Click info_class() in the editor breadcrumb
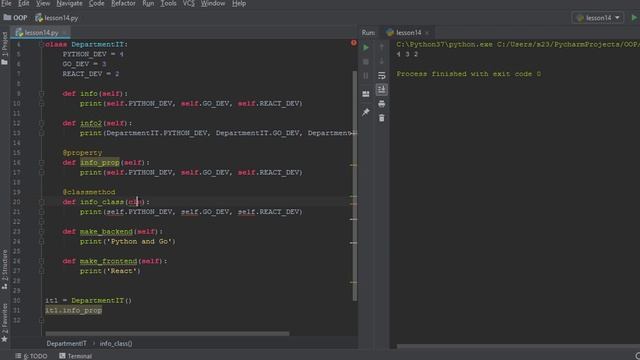This screenshot has width=640, height=360. (116, 344)
